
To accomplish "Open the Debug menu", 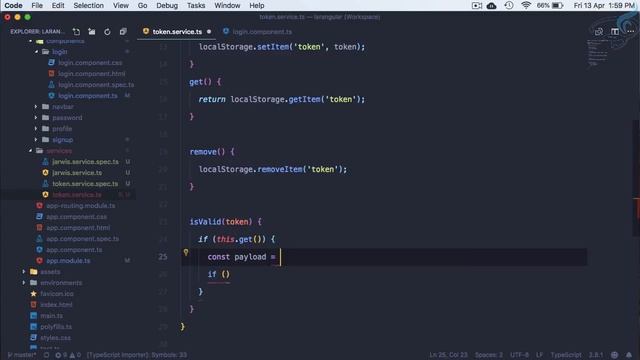I will tap(167, 5).
